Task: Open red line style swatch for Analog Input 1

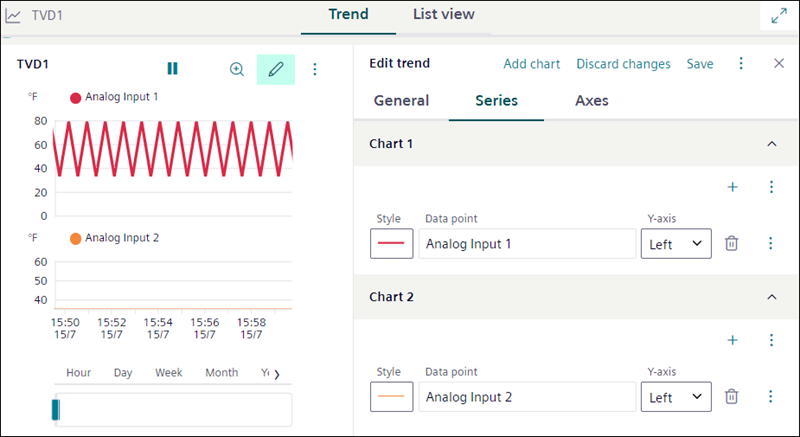Action: click(x=392, y=243)
